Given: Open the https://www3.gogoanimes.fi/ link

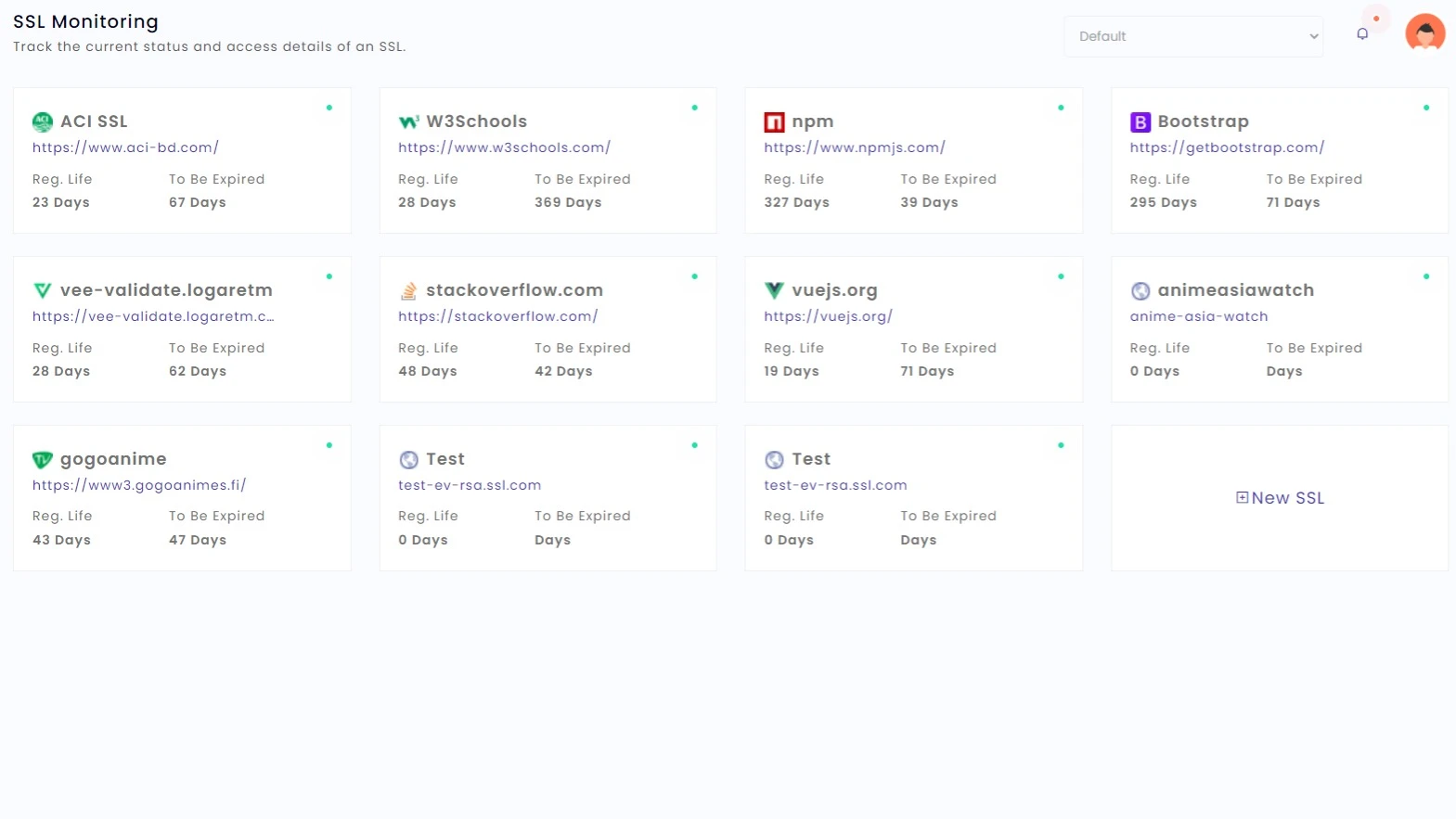Looking at the screenshot, I should 139,485.
